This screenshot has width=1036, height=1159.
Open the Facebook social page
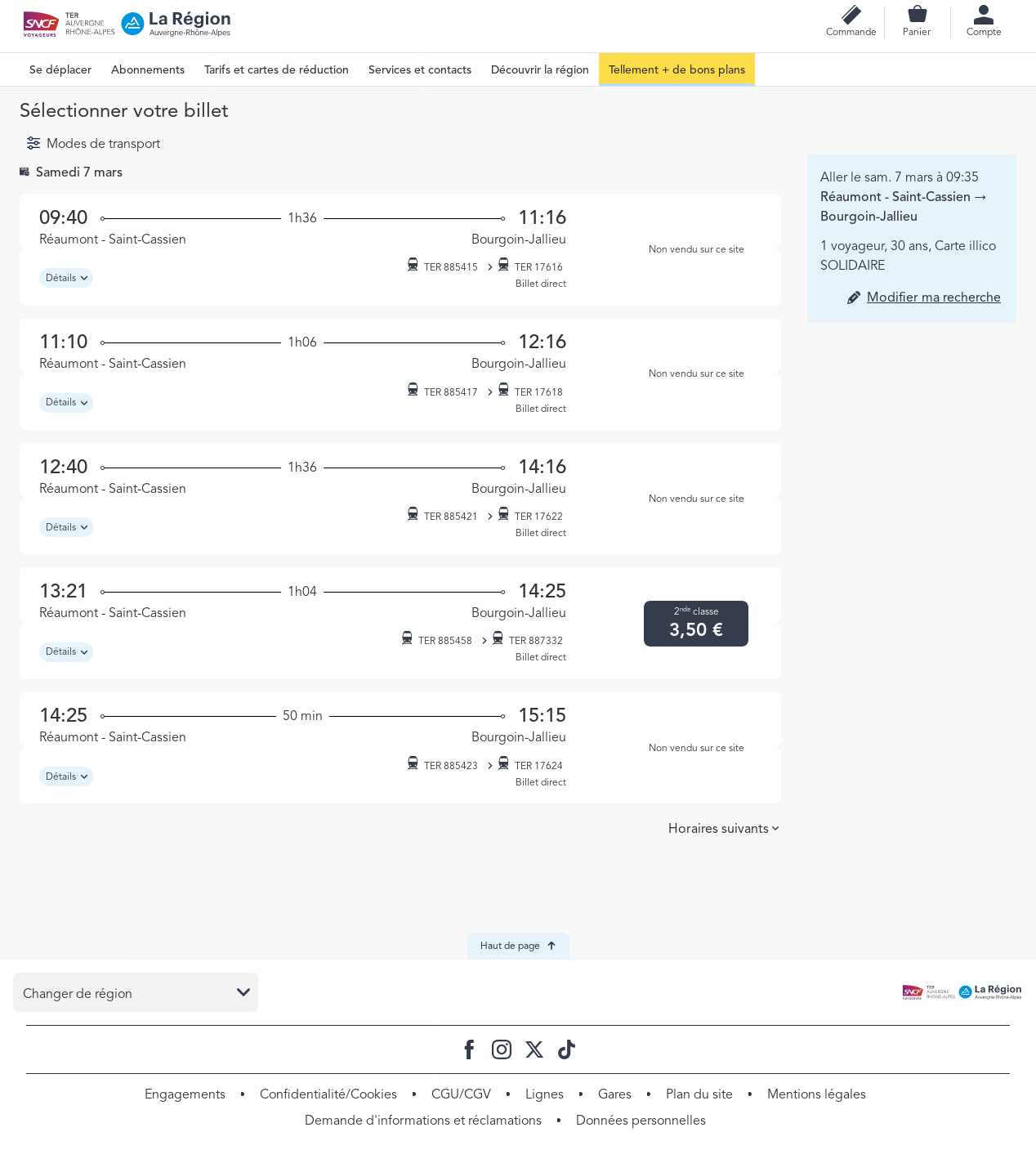469,1049
